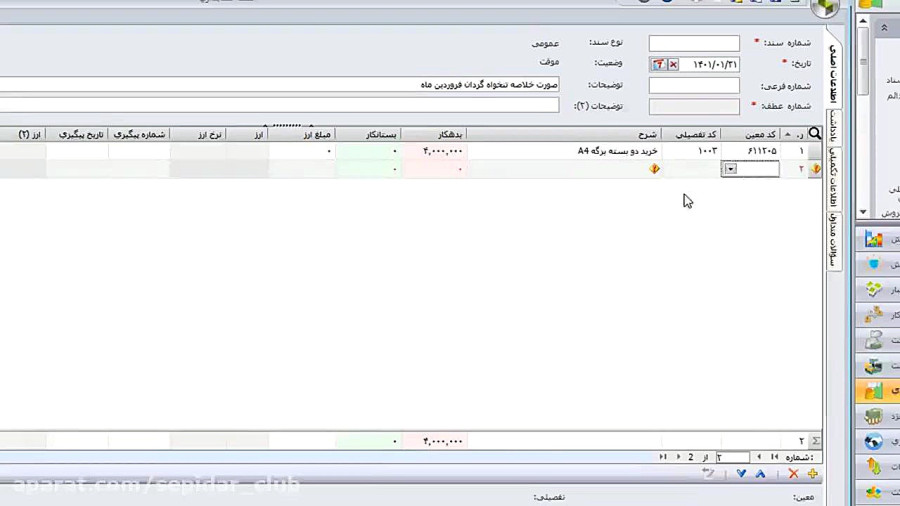Click the موقت status value
Viewport: 900px width, 506px height.
(549, 62)
